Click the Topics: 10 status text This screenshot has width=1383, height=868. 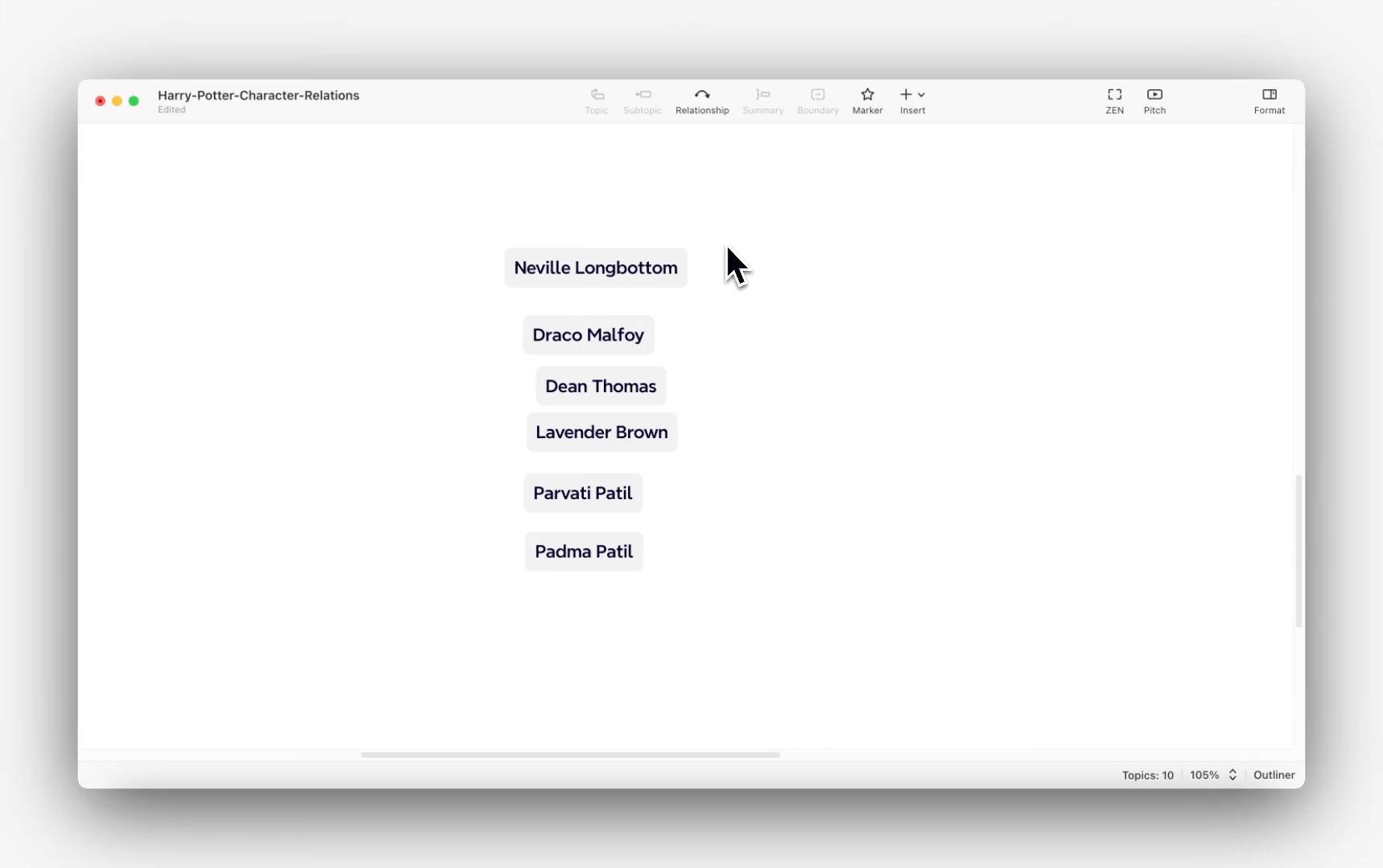1147,775
